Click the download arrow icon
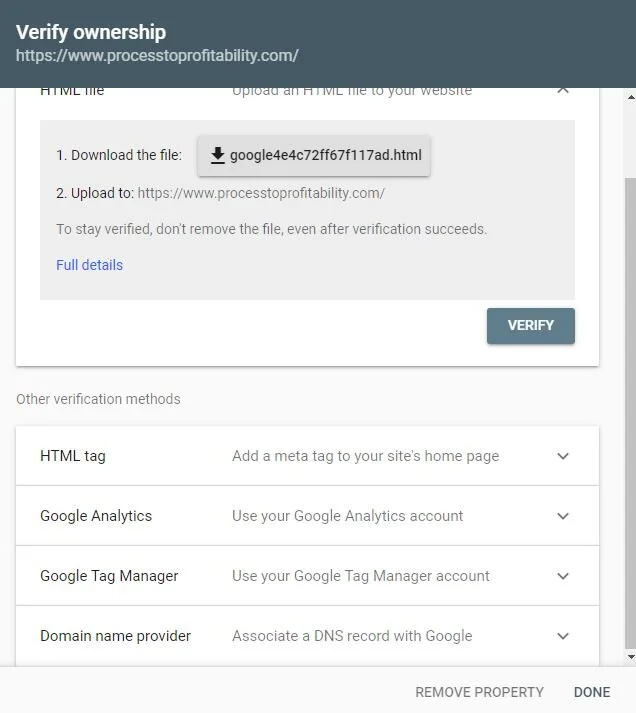The width and height of the screenshot is (636, 713). [218, 155]
